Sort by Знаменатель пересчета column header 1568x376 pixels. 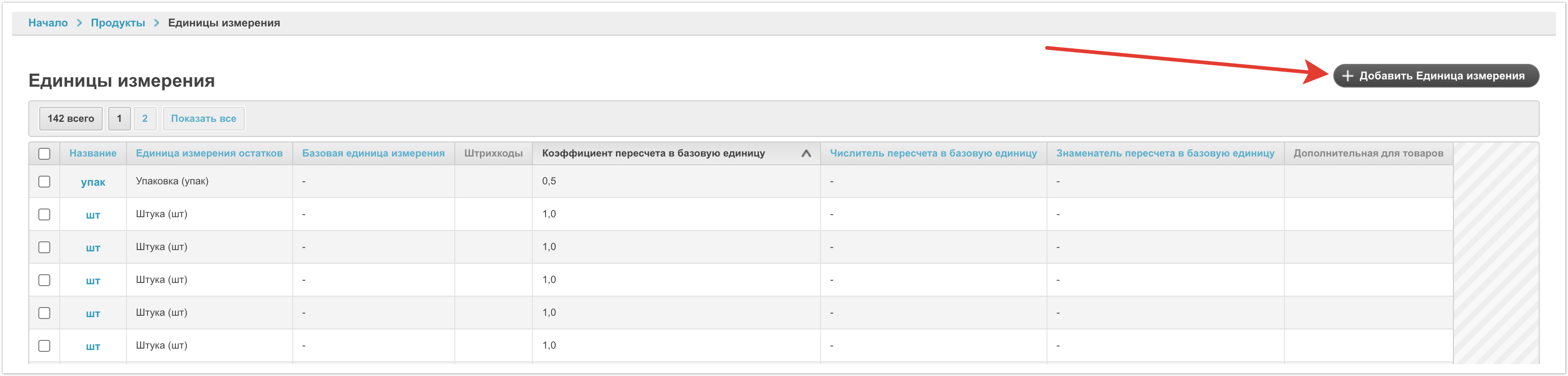(1164, 153)
